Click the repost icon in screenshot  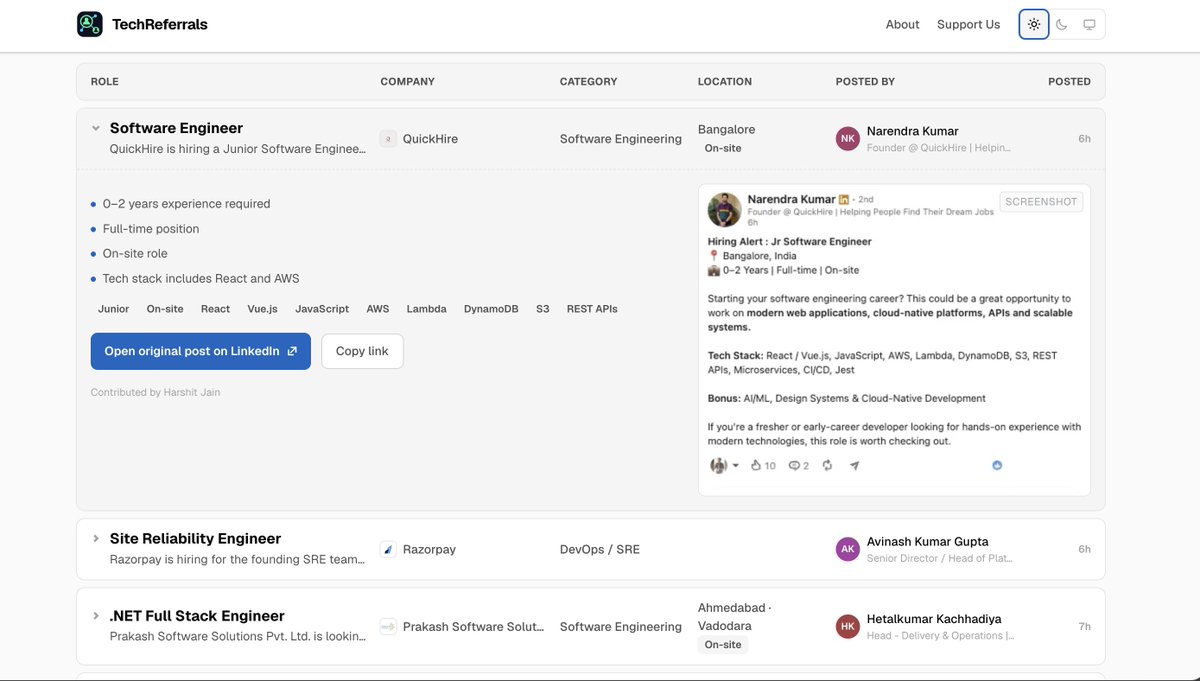pos(827,465)
